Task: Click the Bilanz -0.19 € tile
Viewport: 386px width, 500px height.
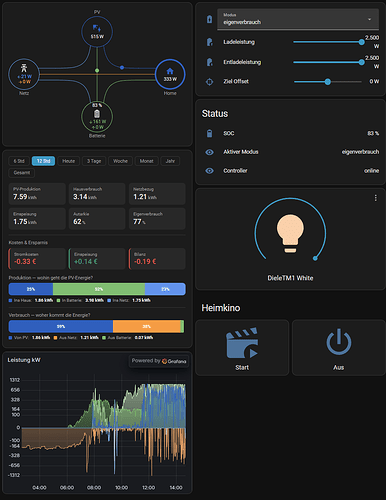Action: click(157, 259)
